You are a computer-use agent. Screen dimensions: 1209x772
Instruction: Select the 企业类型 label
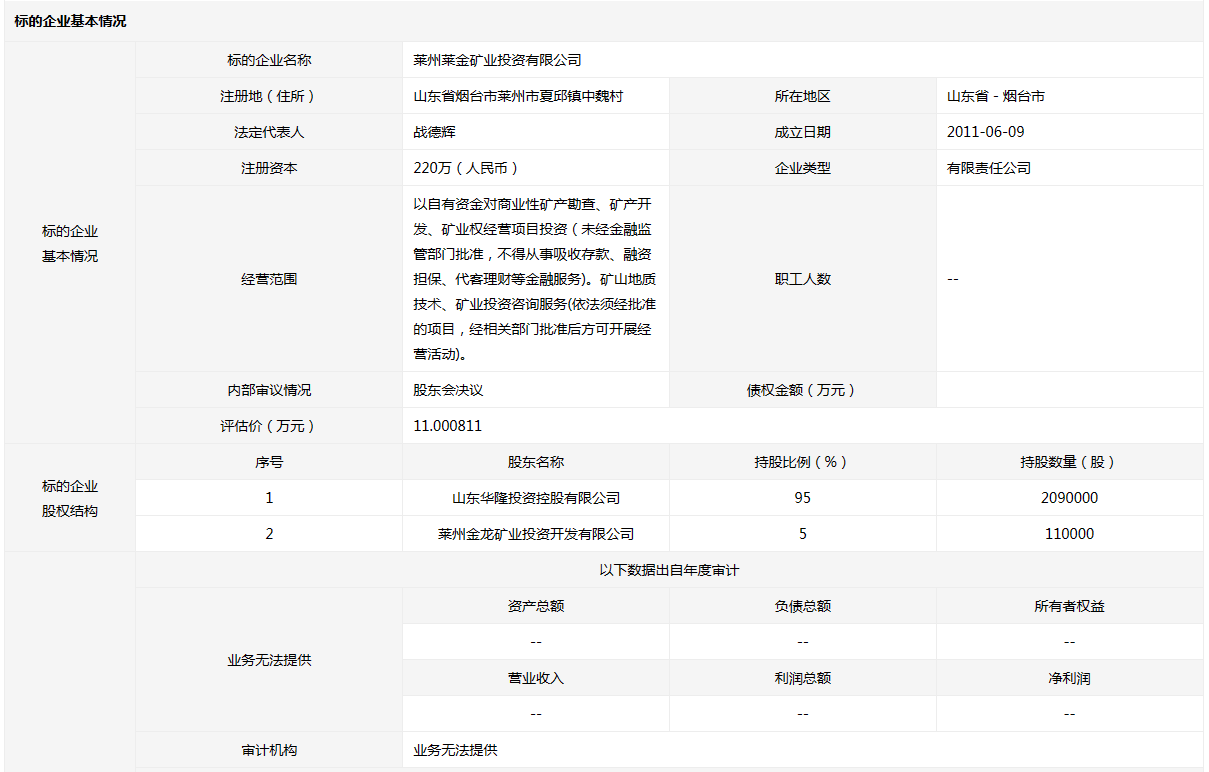[803, 168]
